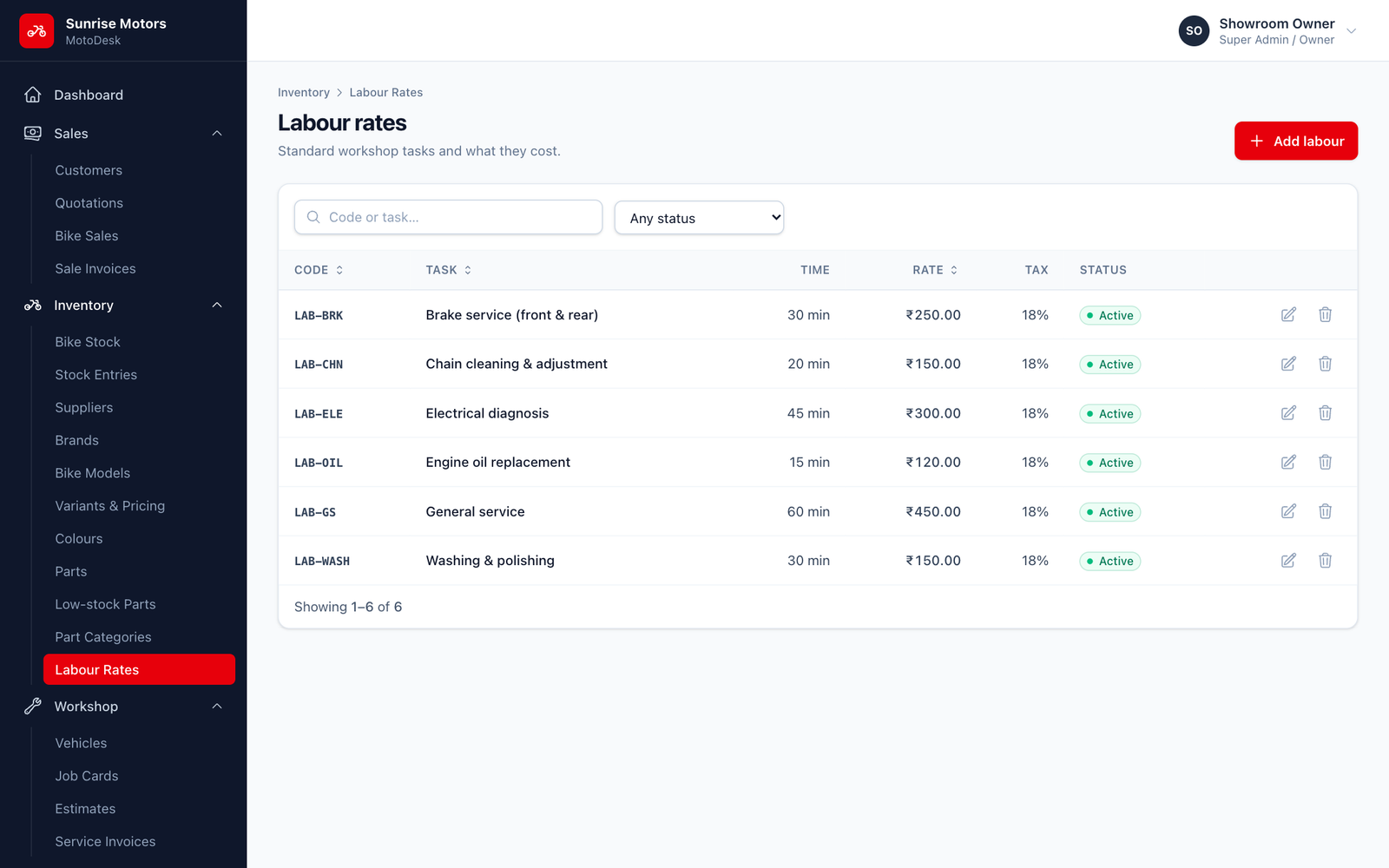Open Customers under Sales

coord(139,170)
